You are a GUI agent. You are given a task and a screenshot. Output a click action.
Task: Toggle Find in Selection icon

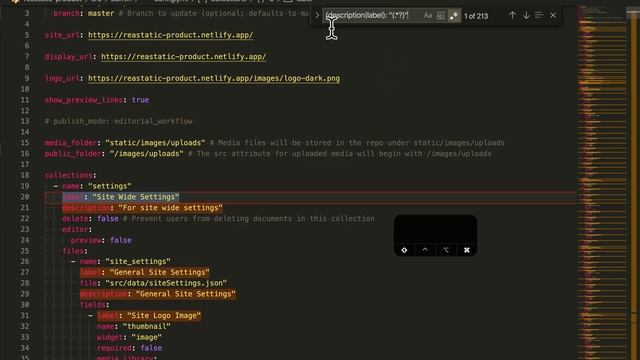pyautogui.click(x=539, y=15)
